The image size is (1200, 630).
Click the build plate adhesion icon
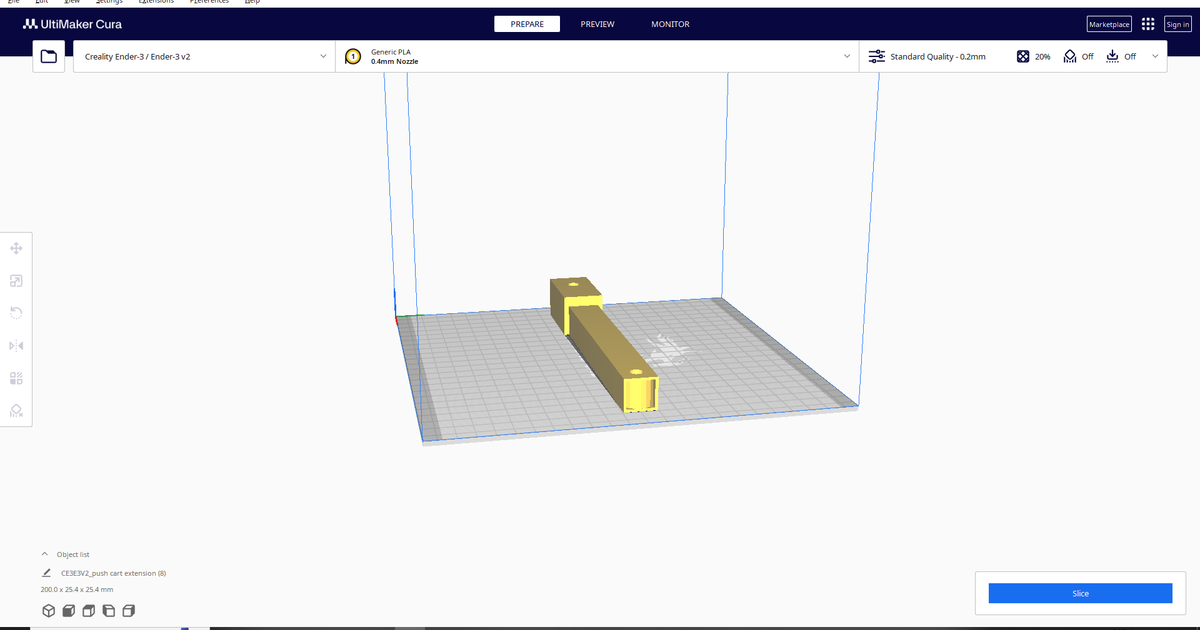pyautogui.click(x=1112, y=57)
